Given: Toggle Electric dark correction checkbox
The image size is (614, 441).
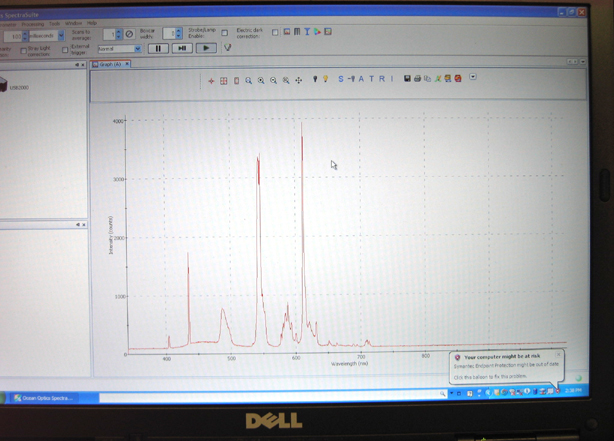Looking at the screenshot, I should point(275,33).
